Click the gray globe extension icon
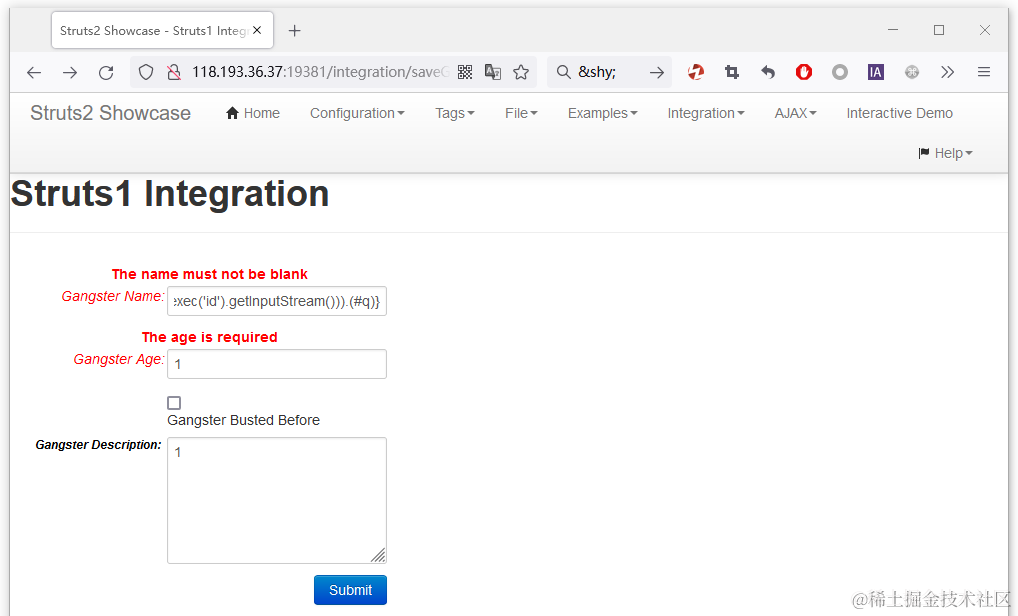The width and height of the screenshot is (1018, 616). pyautogui.click(x=912, y=72)
